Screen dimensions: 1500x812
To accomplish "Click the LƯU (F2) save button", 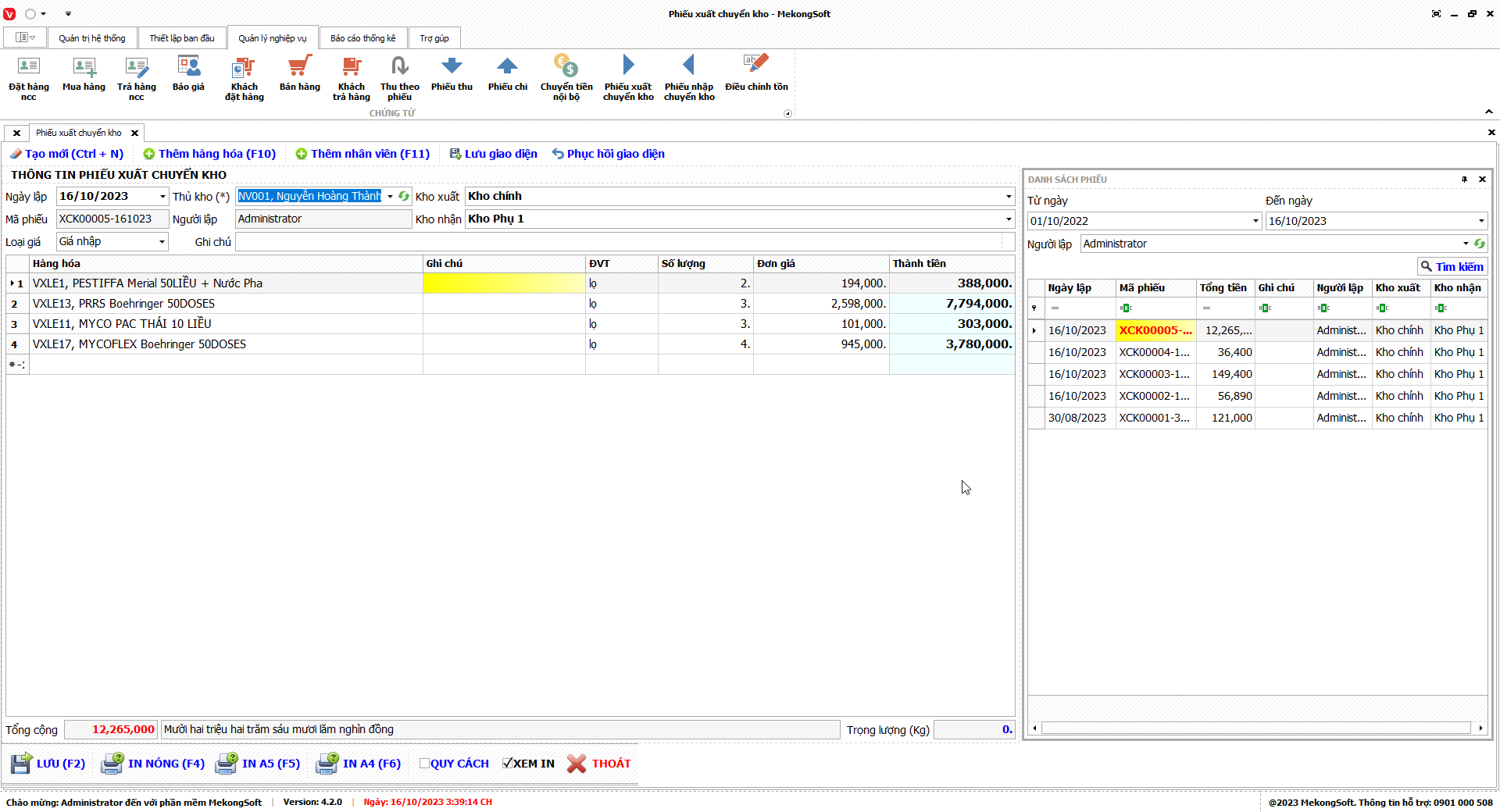I will point(48,764).
